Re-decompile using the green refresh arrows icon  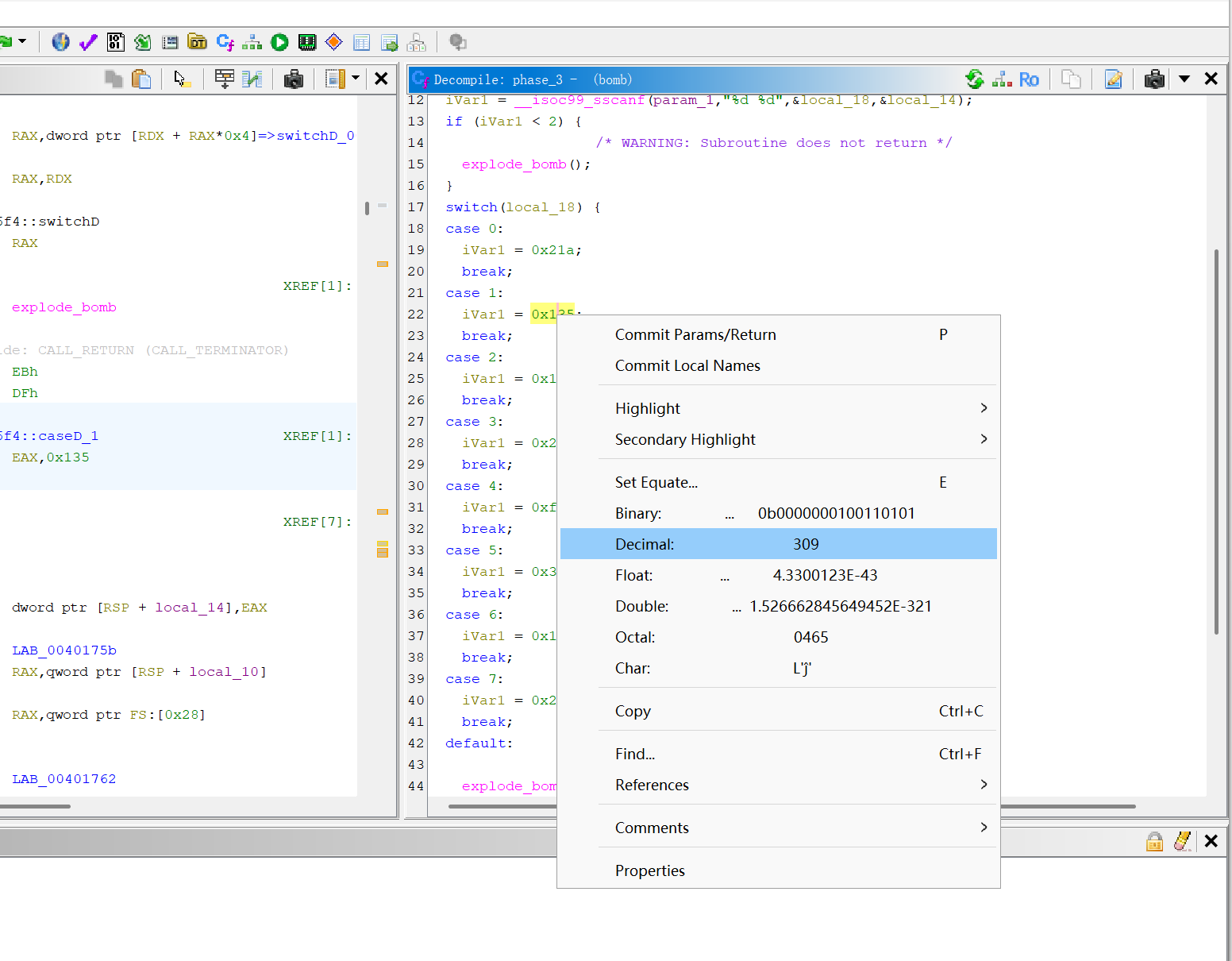(x=975, y=79)
